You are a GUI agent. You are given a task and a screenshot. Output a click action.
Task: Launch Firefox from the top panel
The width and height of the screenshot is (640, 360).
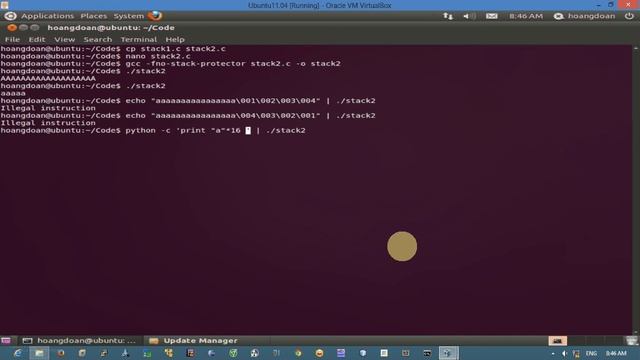pos(155,16)
